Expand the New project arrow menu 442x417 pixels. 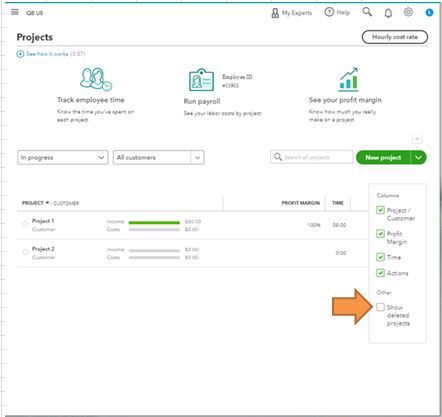pyautogui.click(x=419, y=157)
